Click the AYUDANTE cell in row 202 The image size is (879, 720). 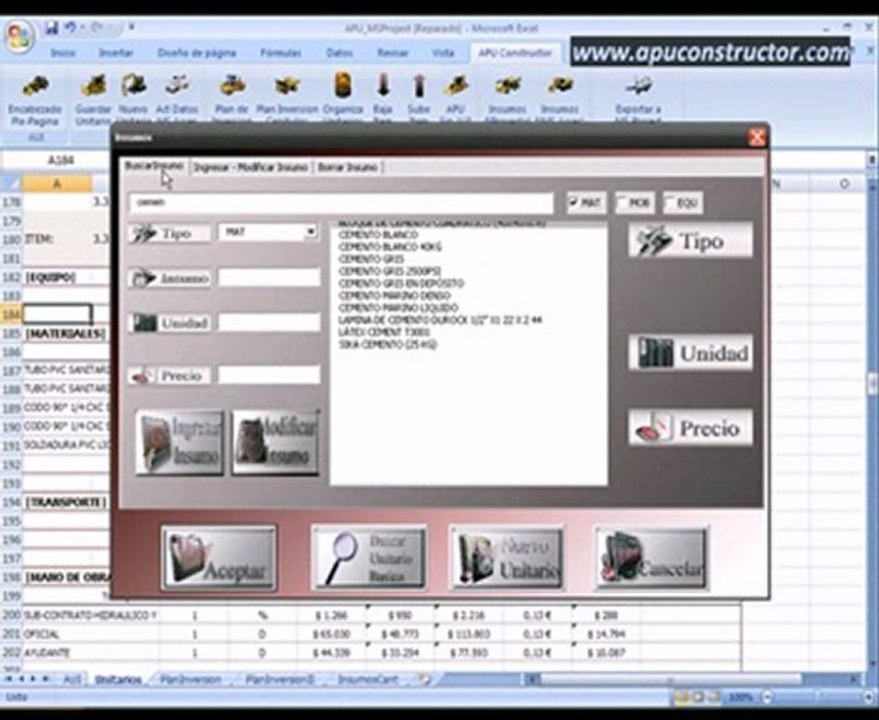click(x=91, y=653)
